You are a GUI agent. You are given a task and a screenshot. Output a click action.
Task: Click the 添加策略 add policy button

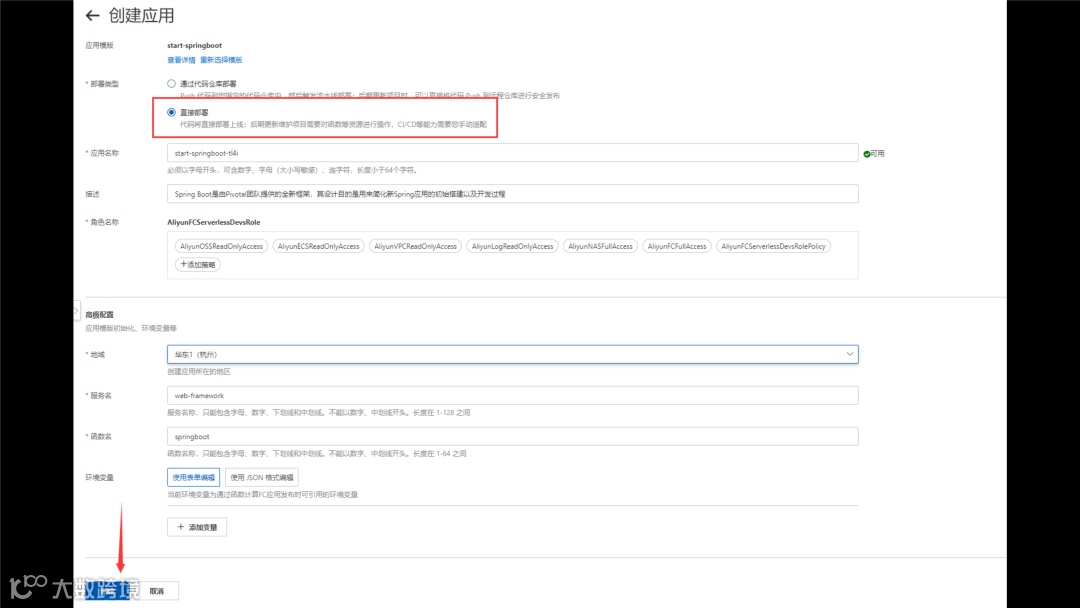point(198,264)
